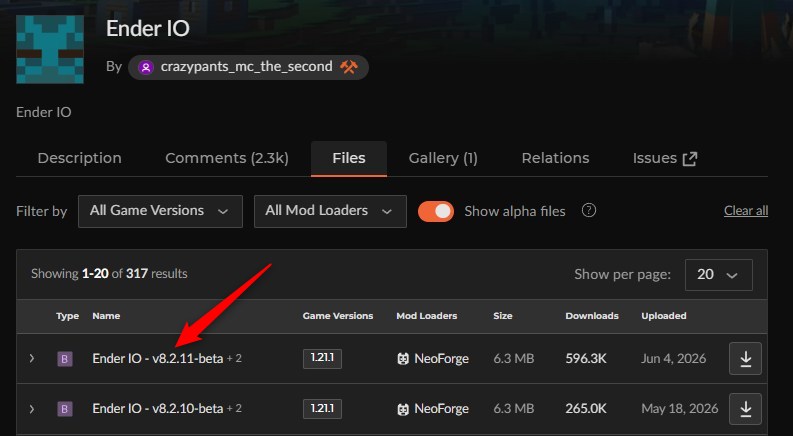Click the Game Versions column header

tap(338, 316)
